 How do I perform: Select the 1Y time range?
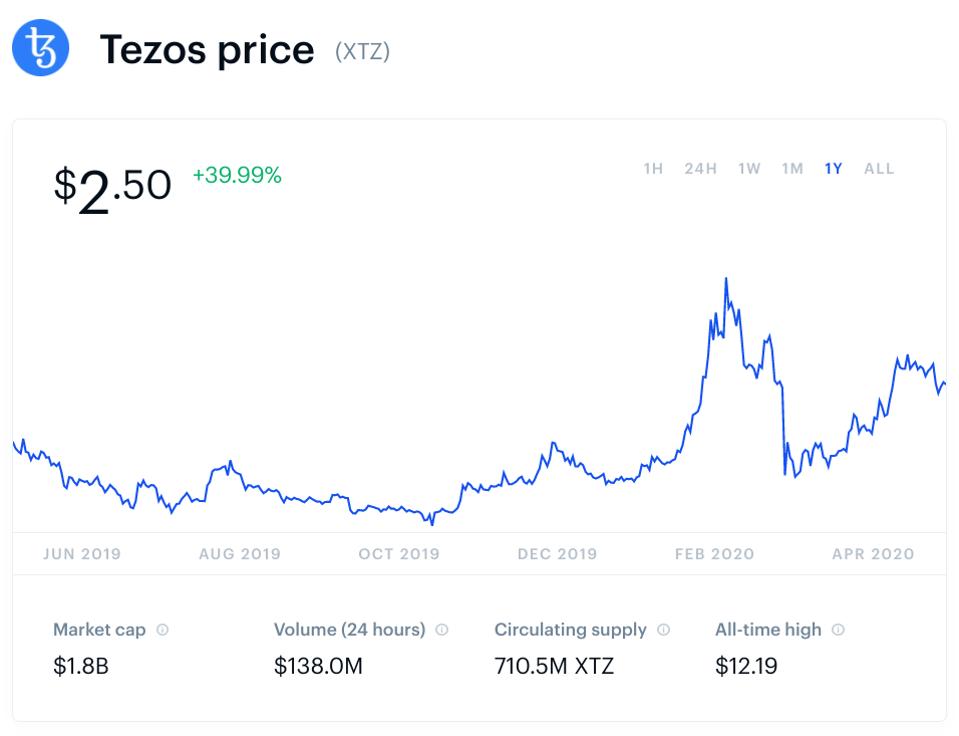click(x=833, y=169)
